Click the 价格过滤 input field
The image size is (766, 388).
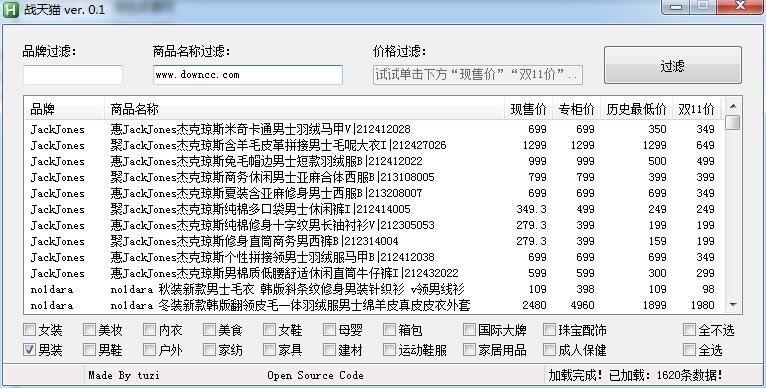click(478, 75)
